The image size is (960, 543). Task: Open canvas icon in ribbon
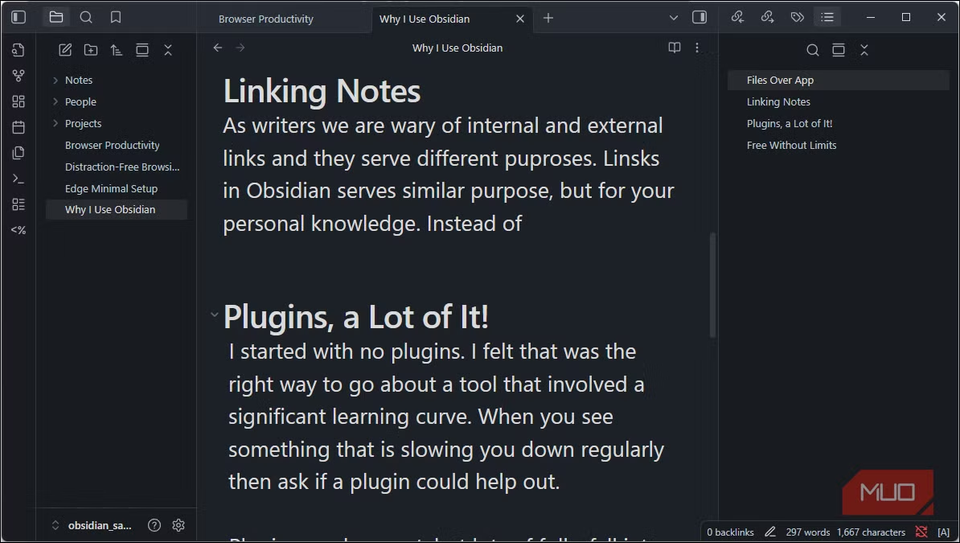point(18,101)
